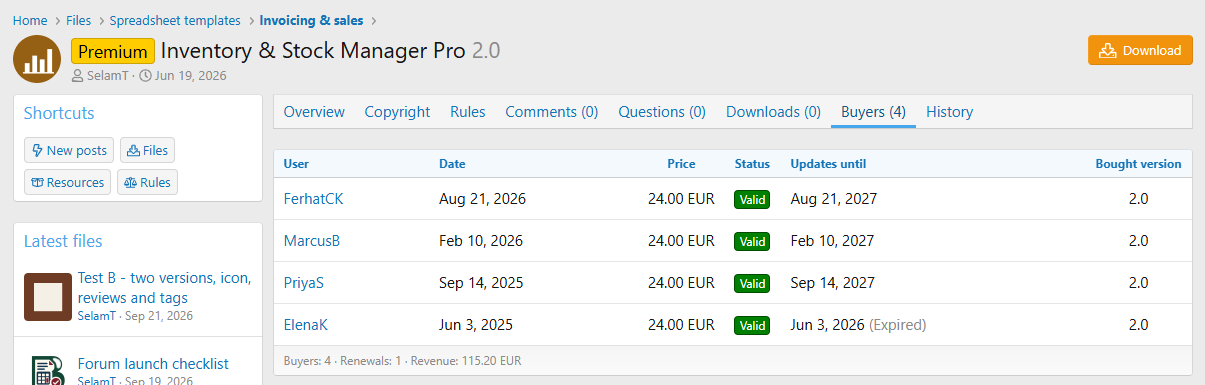Image resolution: width=1205 pixels, height=385 pixels.
Task: Click Valid status badge in FerhatCK row
Action: tap(752, 199)
